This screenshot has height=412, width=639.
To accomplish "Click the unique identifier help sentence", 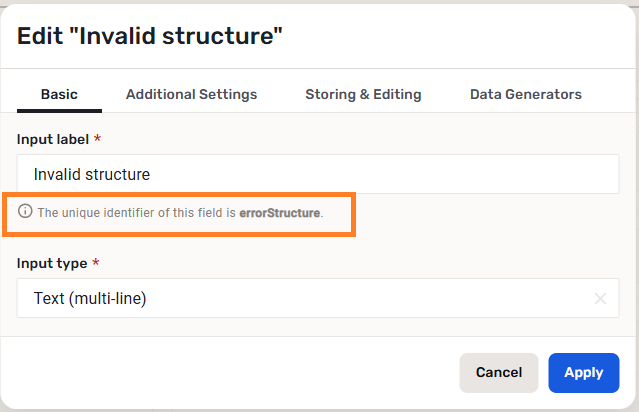I will click(137, 213).
